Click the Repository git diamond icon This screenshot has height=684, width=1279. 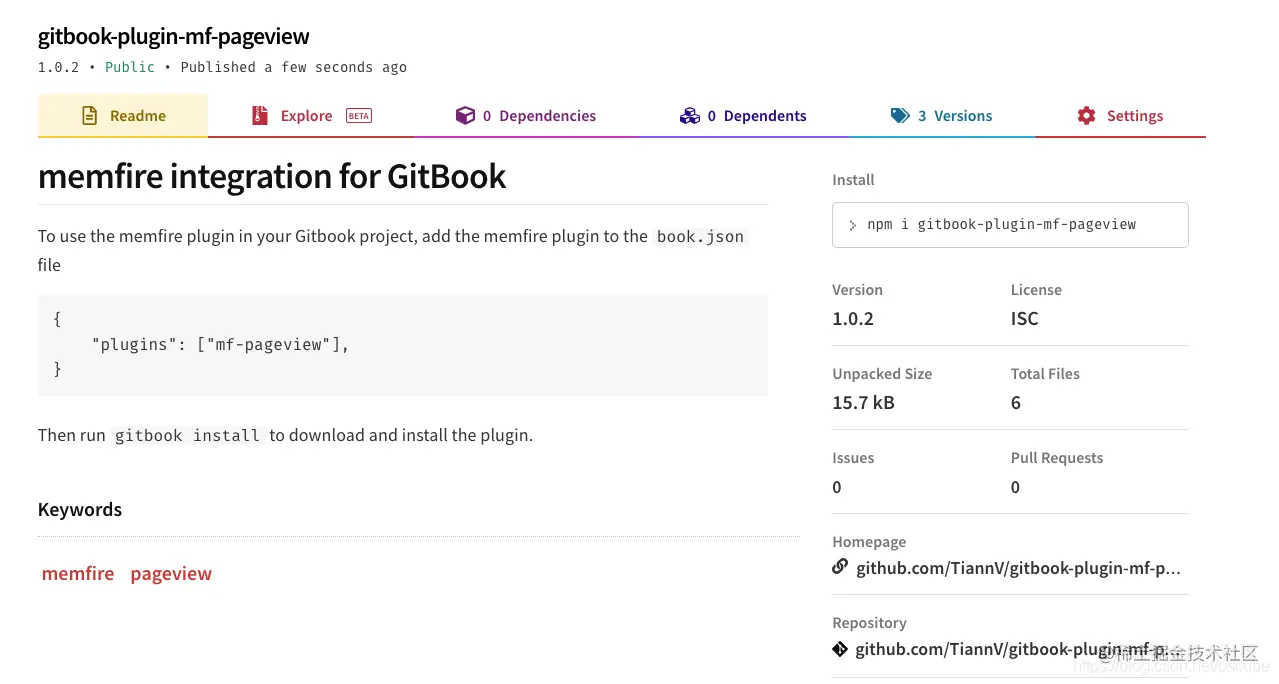840,649
